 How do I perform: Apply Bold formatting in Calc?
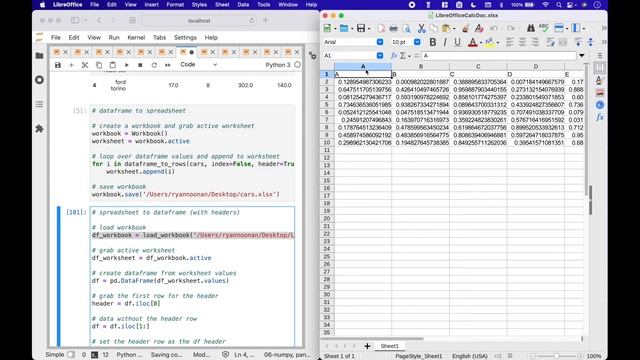[x=433, y=42]
